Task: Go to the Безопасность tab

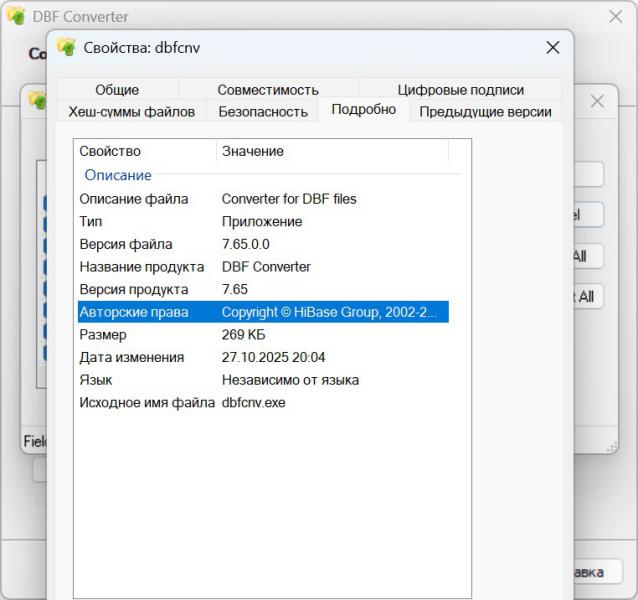Action: 263,111
